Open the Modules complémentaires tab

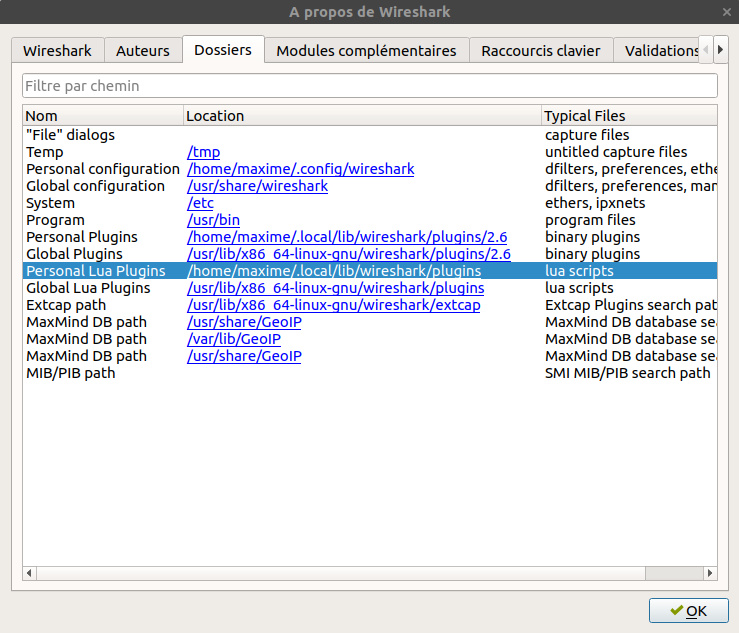[366, 50]
